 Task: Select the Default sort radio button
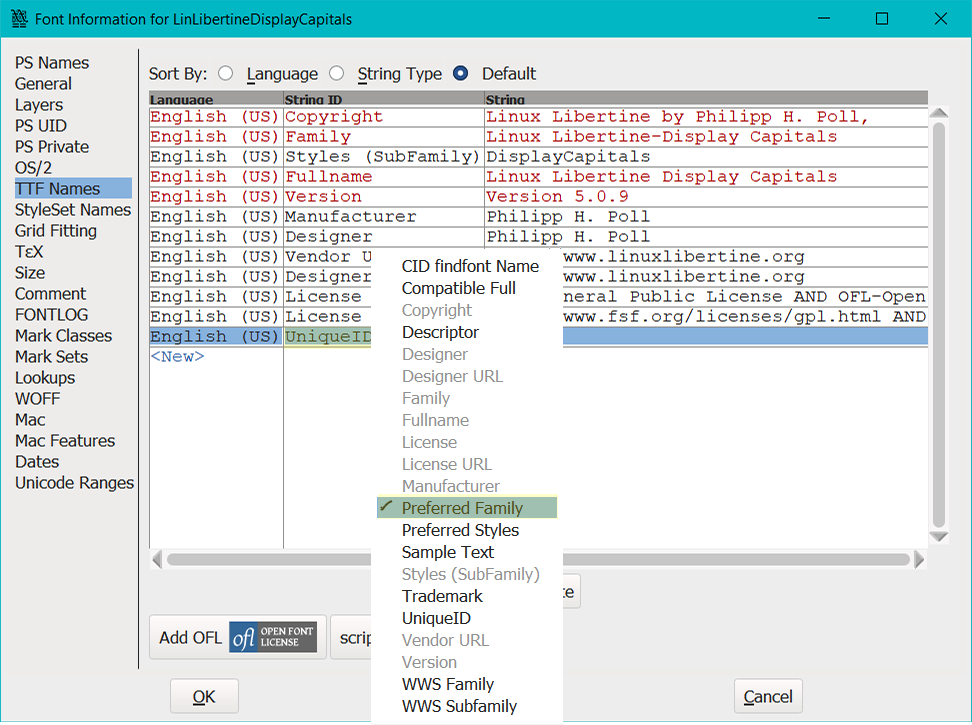461,74
